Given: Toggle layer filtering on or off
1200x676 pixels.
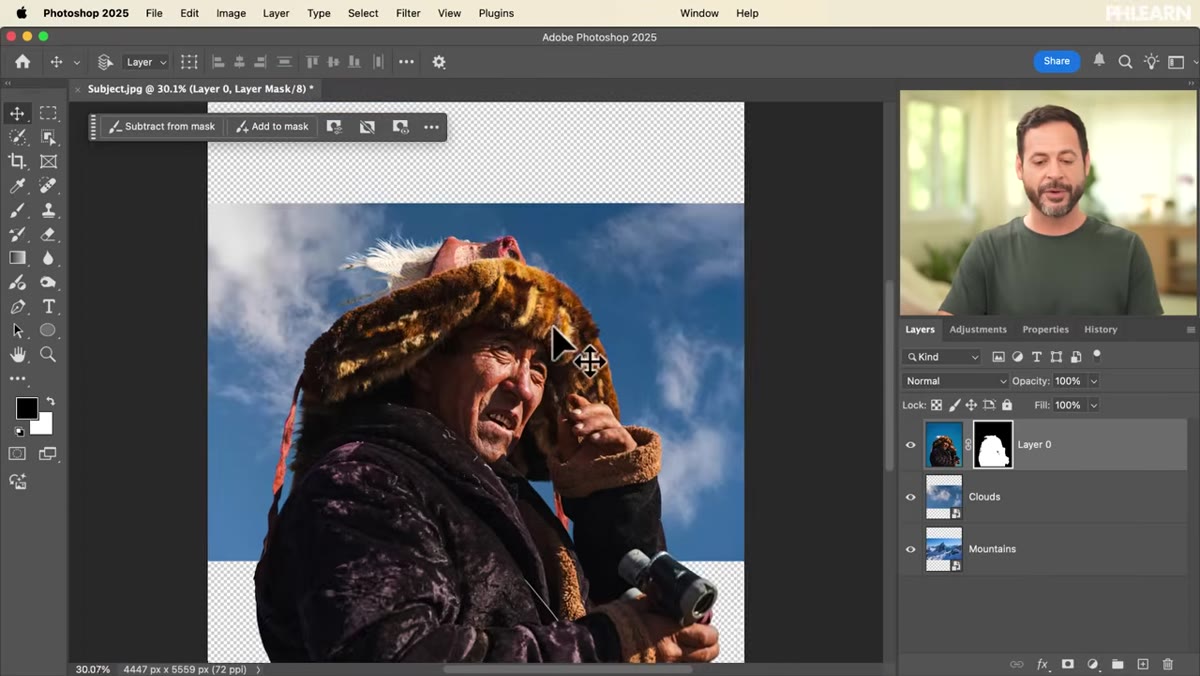Looking at the screenshot, I should point(1097,354).
